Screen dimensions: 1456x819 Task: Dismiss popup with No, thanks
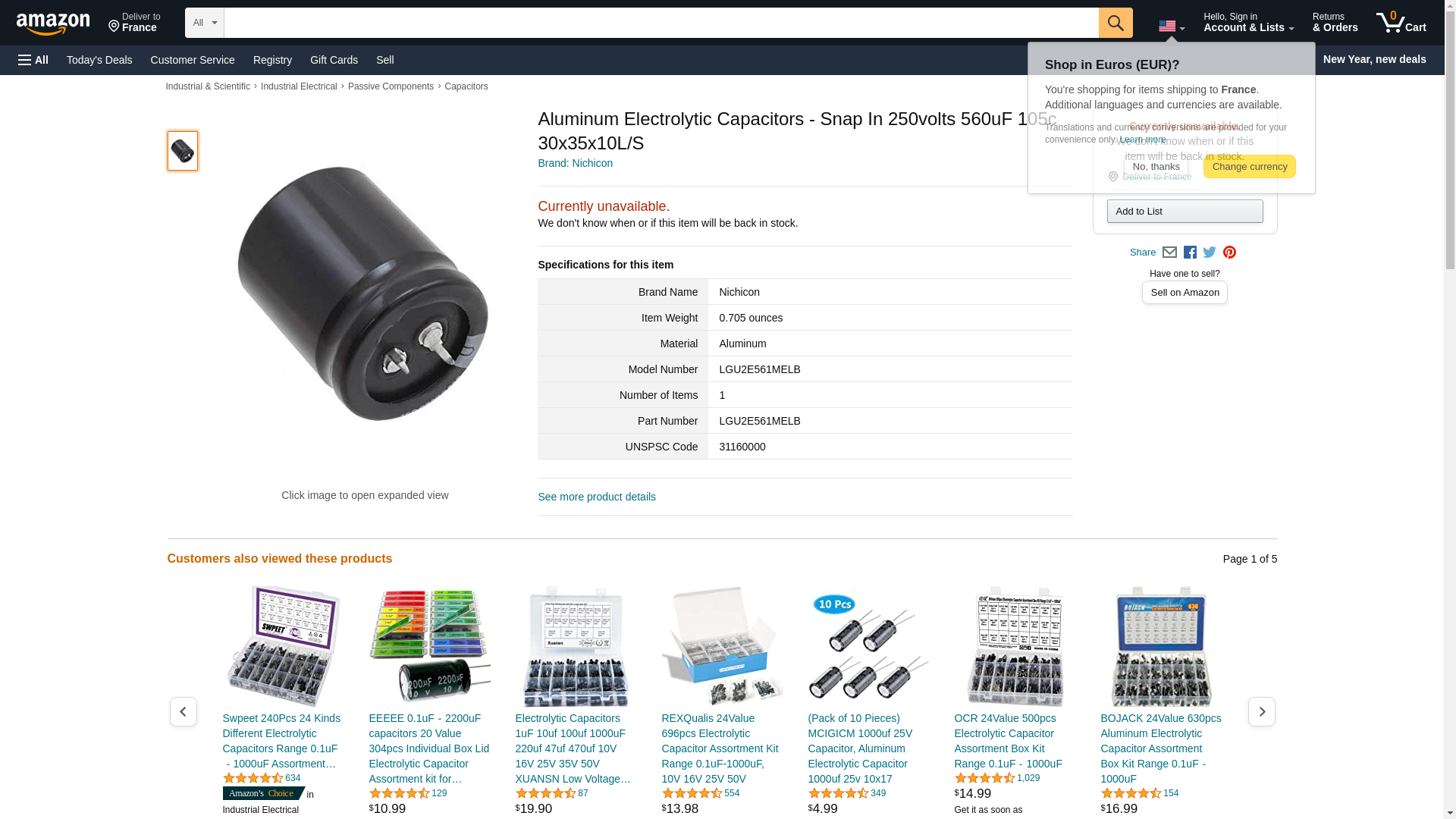tap(1156, 167)
